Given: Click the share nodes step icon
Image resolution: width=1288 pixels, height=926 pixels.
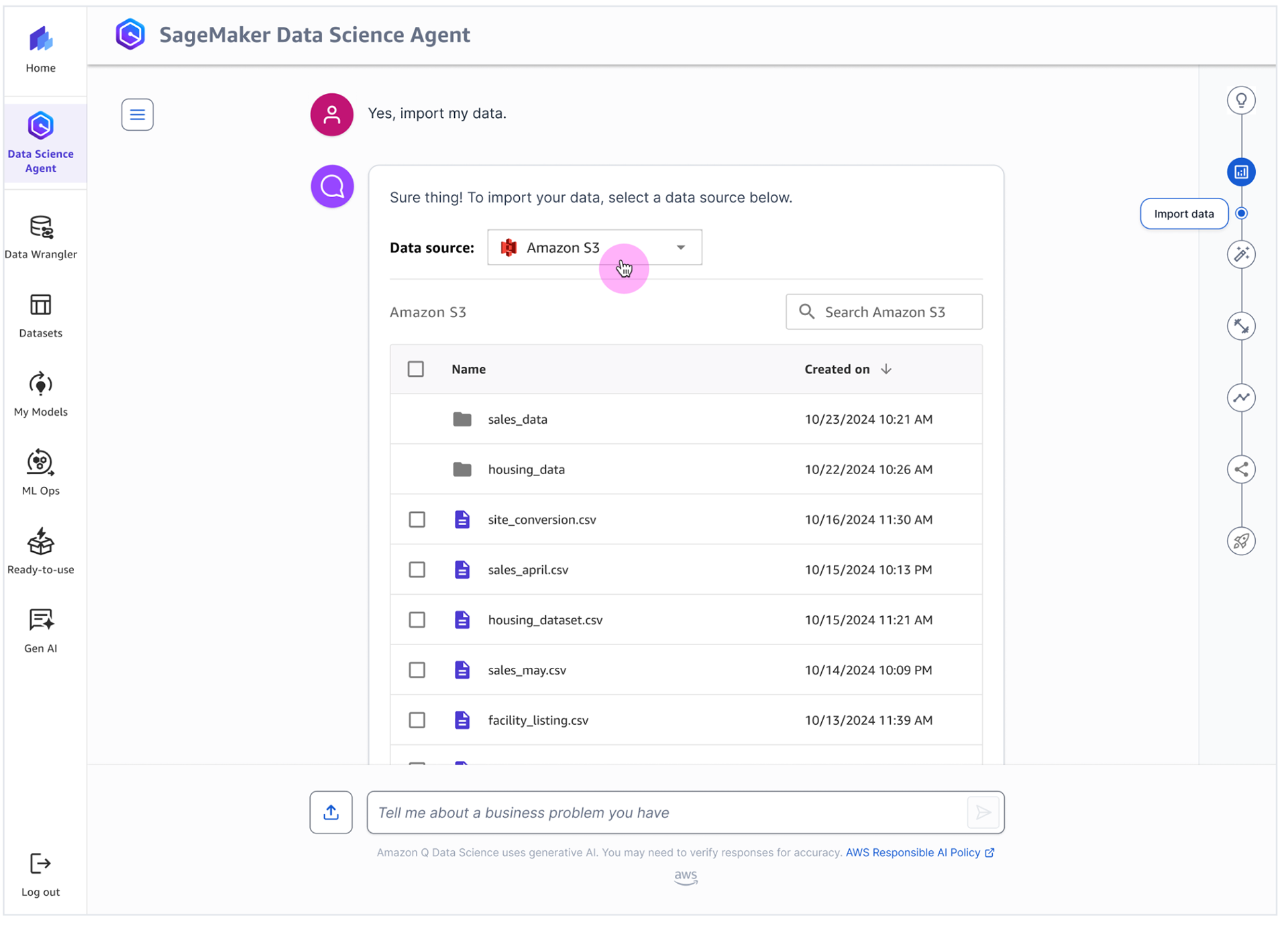Looking at the screenshot, I should 1241,469.
